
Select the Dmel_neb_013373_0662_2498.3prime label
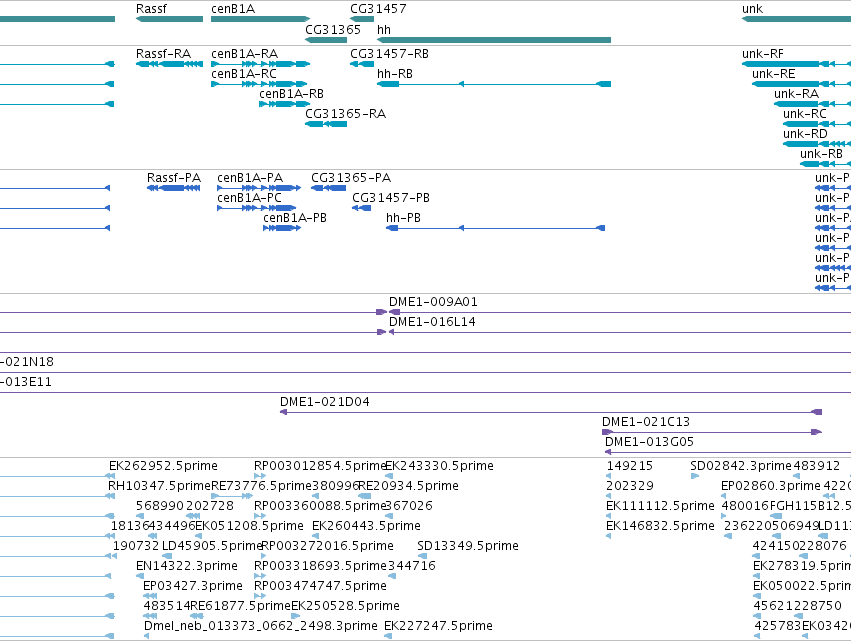[x=261, y=626]
